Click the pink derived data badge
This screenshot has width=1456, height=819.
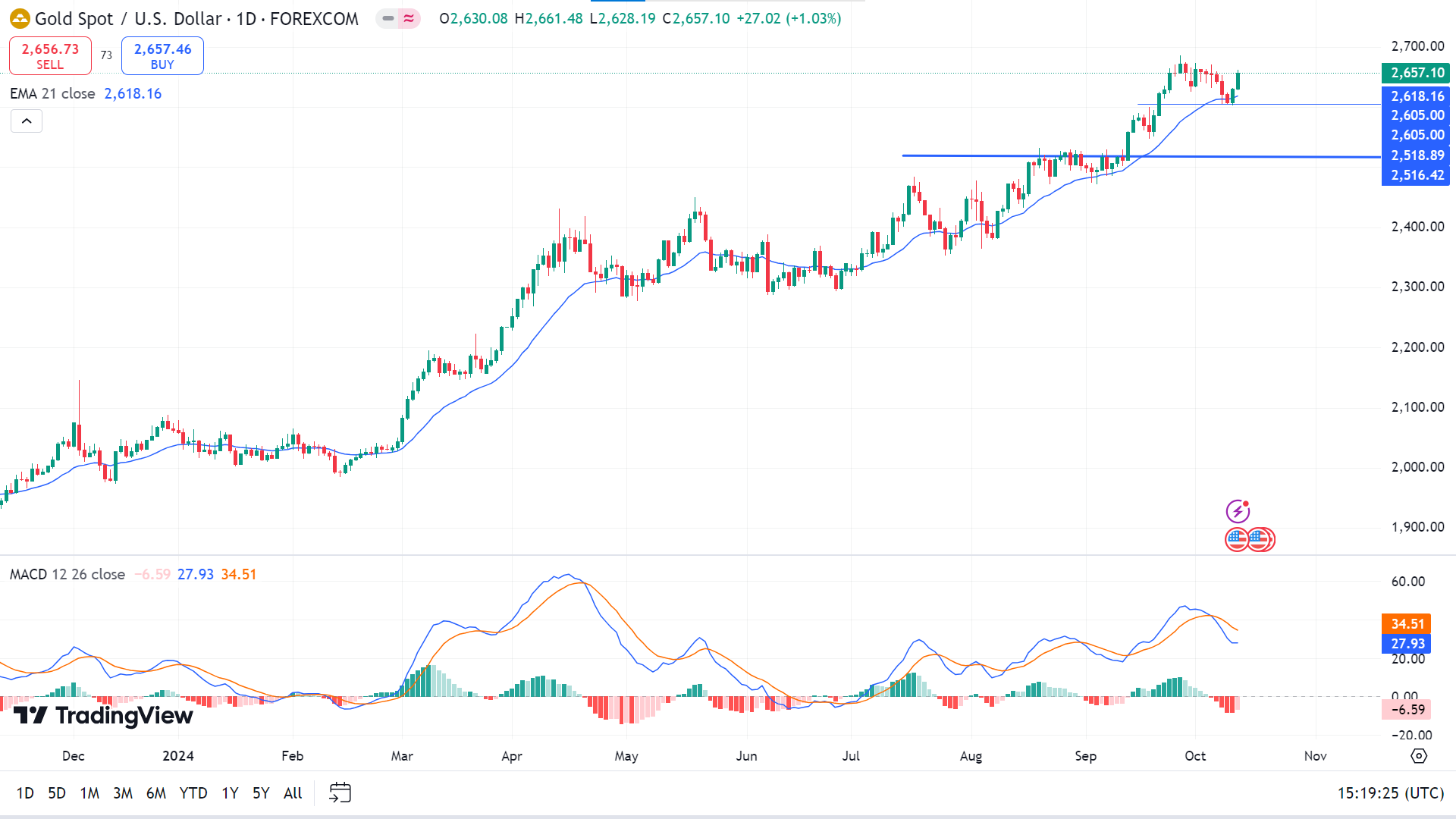(x=409, y=18)
